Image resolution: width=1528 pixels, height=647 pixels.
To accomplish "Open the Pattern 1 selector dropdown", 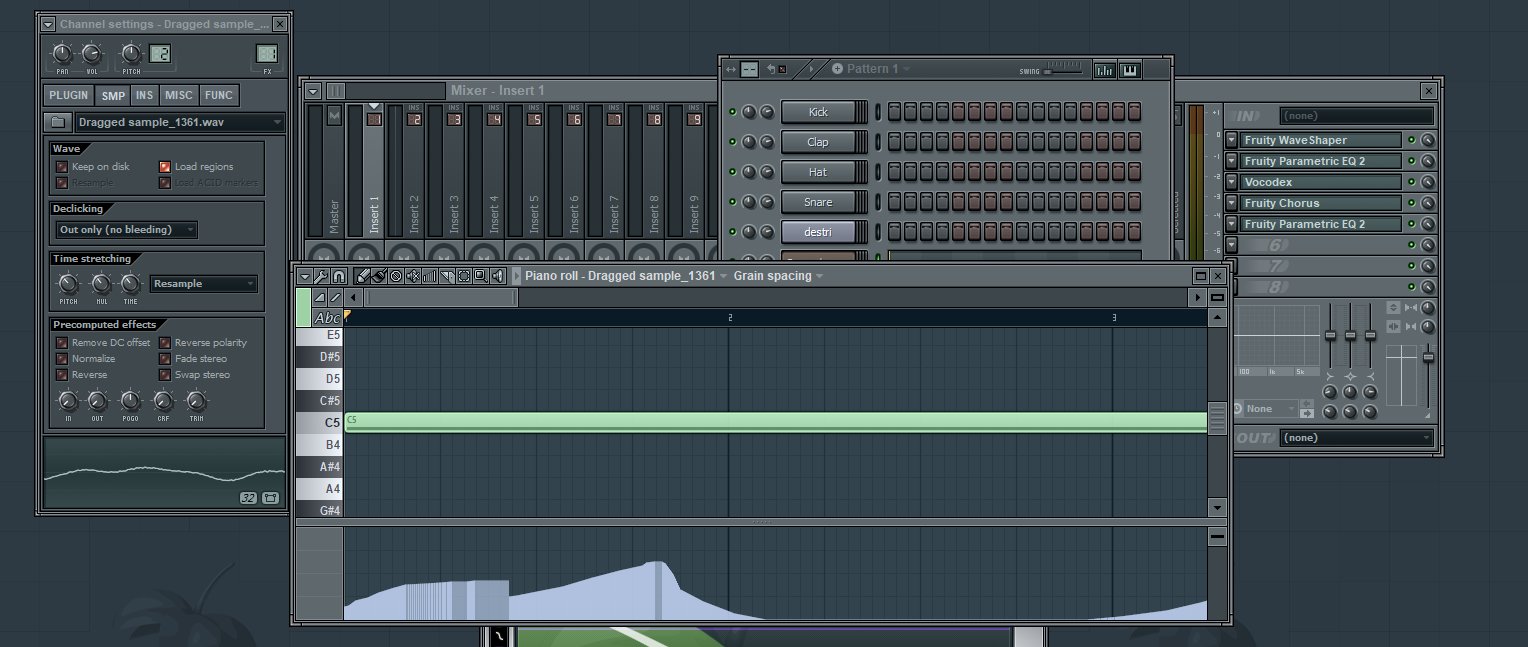I will [x=878, y=69].
